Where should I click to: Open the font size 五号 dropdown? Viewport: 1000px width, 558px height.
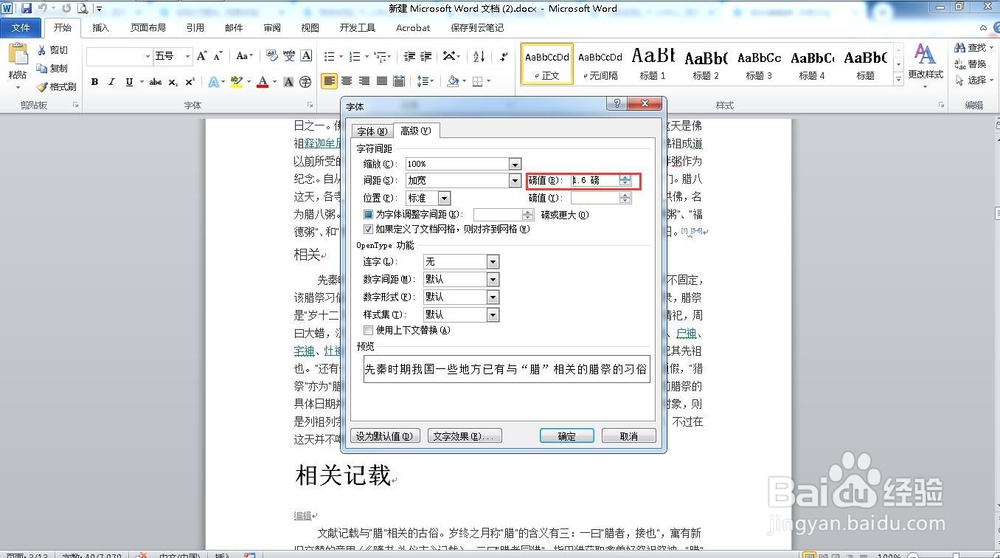(x=188, y=56)
